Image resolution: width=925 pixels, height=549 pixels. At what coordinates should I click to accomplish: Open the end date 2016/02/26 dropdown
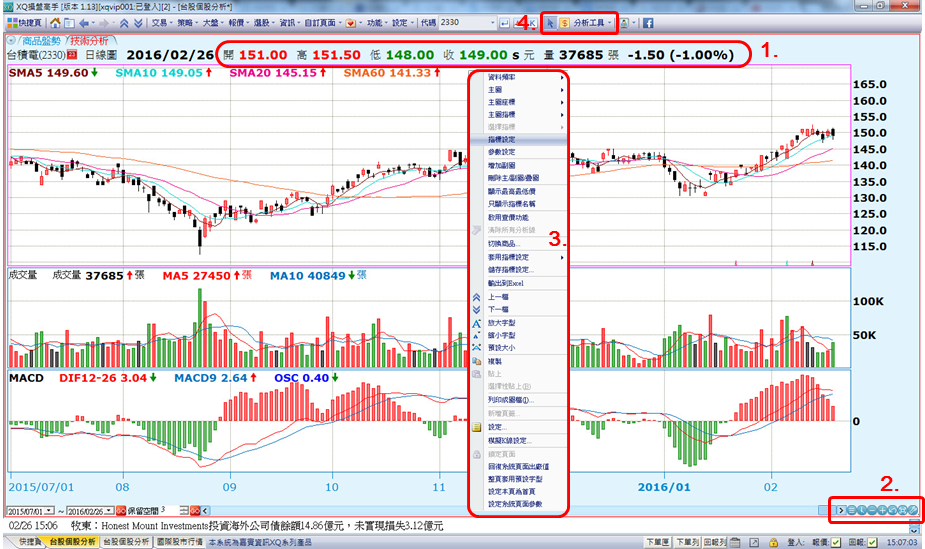109,511
